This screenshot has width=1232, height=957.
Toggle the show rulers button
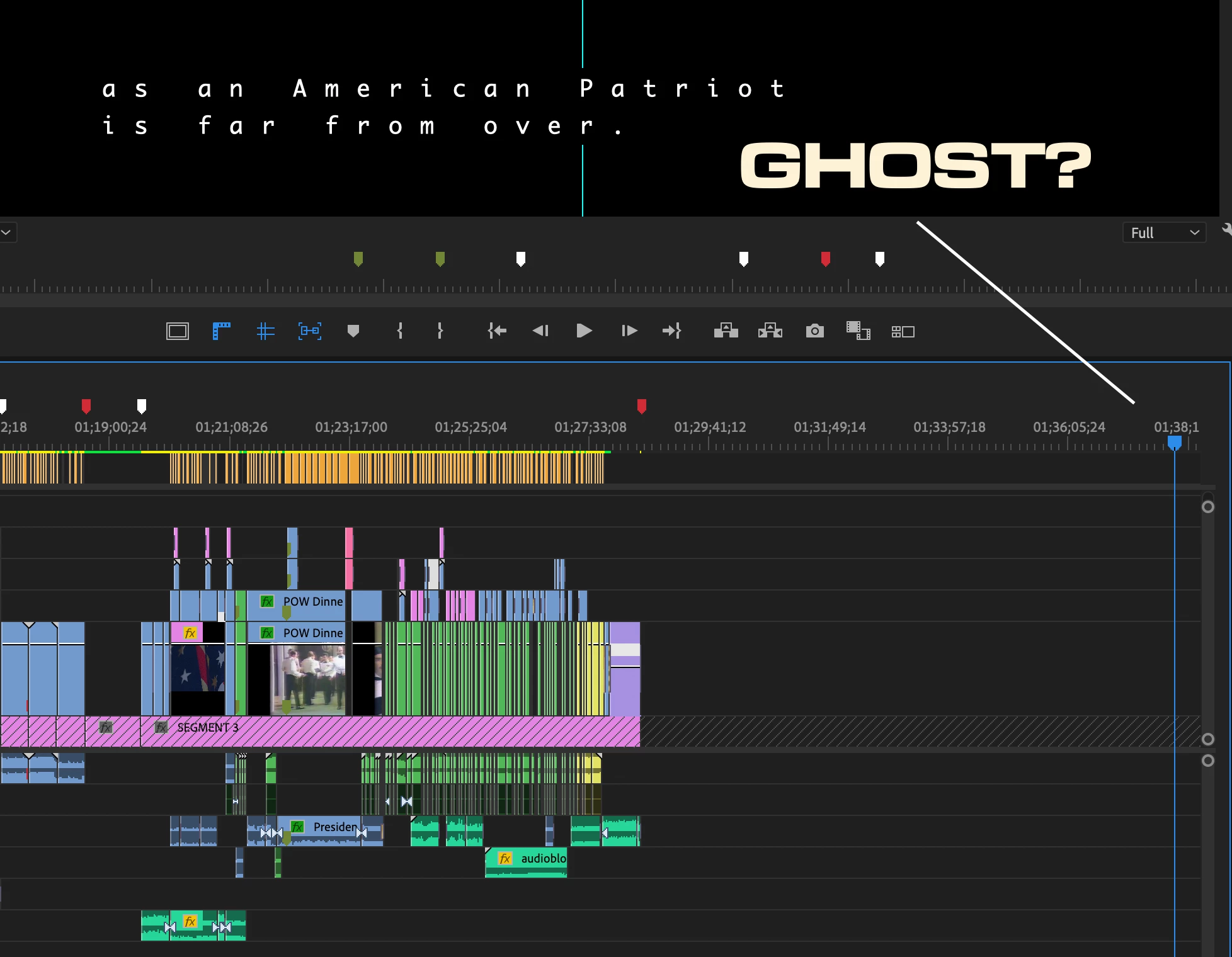(x=221, y=331)
